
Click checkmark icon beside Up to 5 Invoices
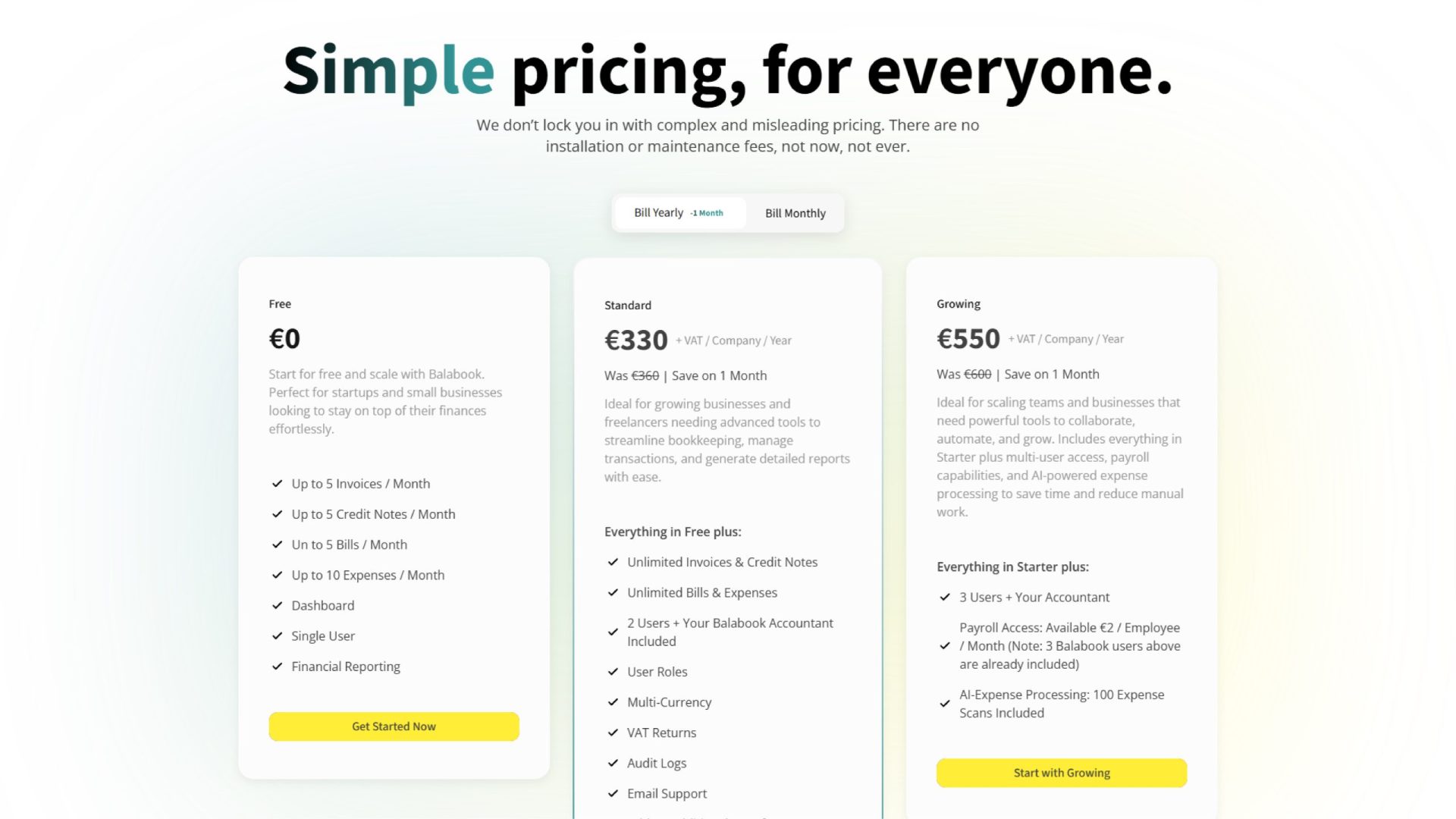tap(278, 484)
